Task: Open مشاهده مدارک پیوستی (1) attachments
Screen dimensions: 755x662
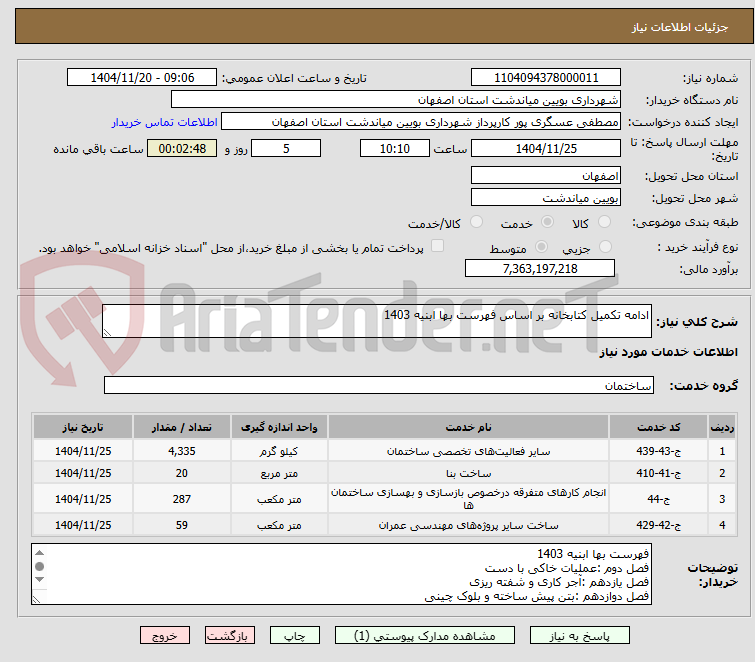Action: click(x=425, y=636)
